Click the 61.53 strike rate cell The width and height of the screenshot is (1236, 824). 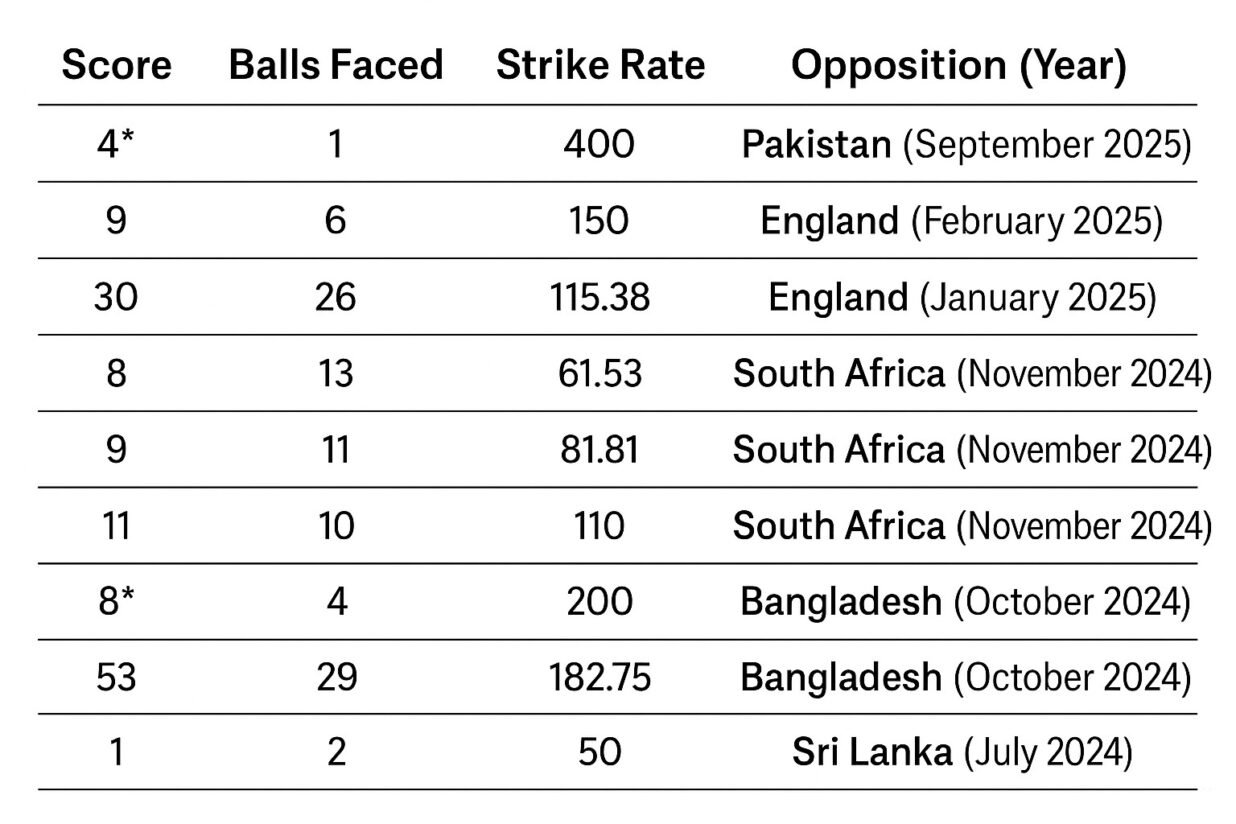coord(599,373)
